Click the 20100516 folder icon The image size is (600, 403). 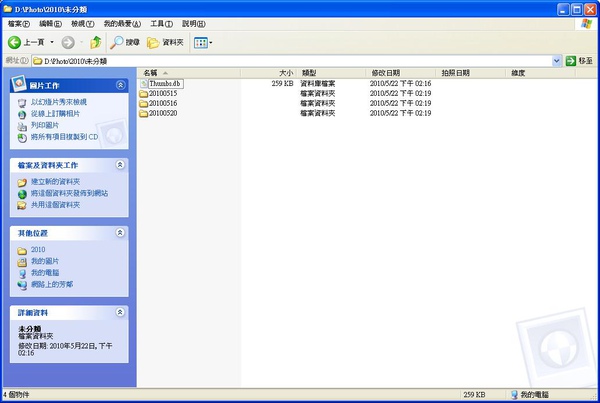tap(143, 104)
